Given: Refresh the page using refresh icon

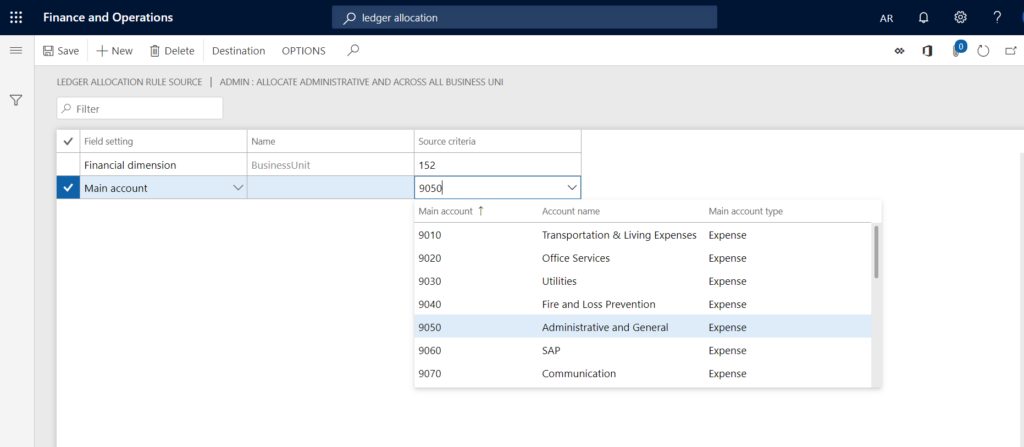Looking at the screenshot, I should pyautogui.click(x=983, y=51).
